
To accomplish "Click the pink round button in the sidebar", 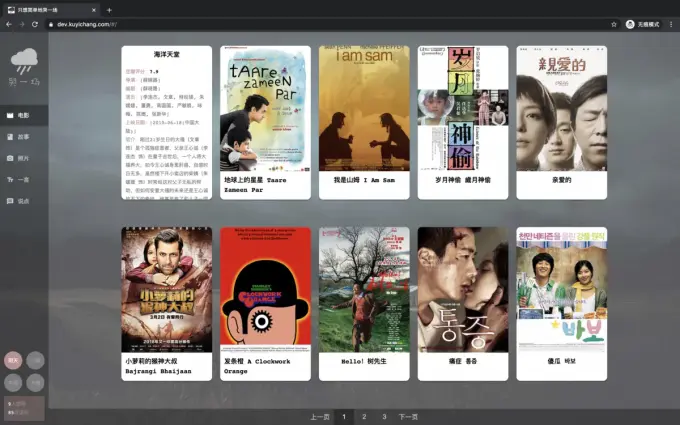I will point(13,360).
